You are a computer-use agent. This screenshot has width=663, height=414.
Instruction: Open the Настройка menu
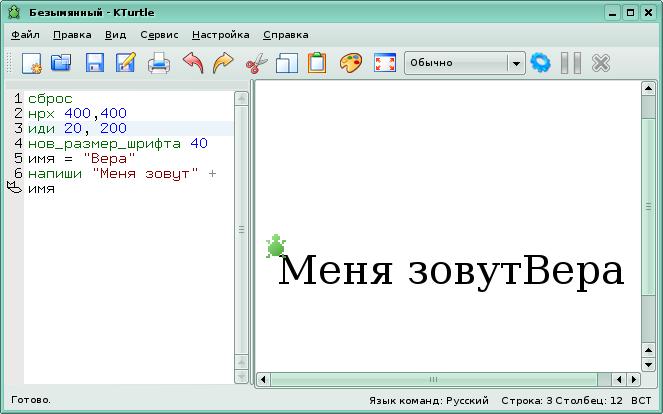(220, 34)
